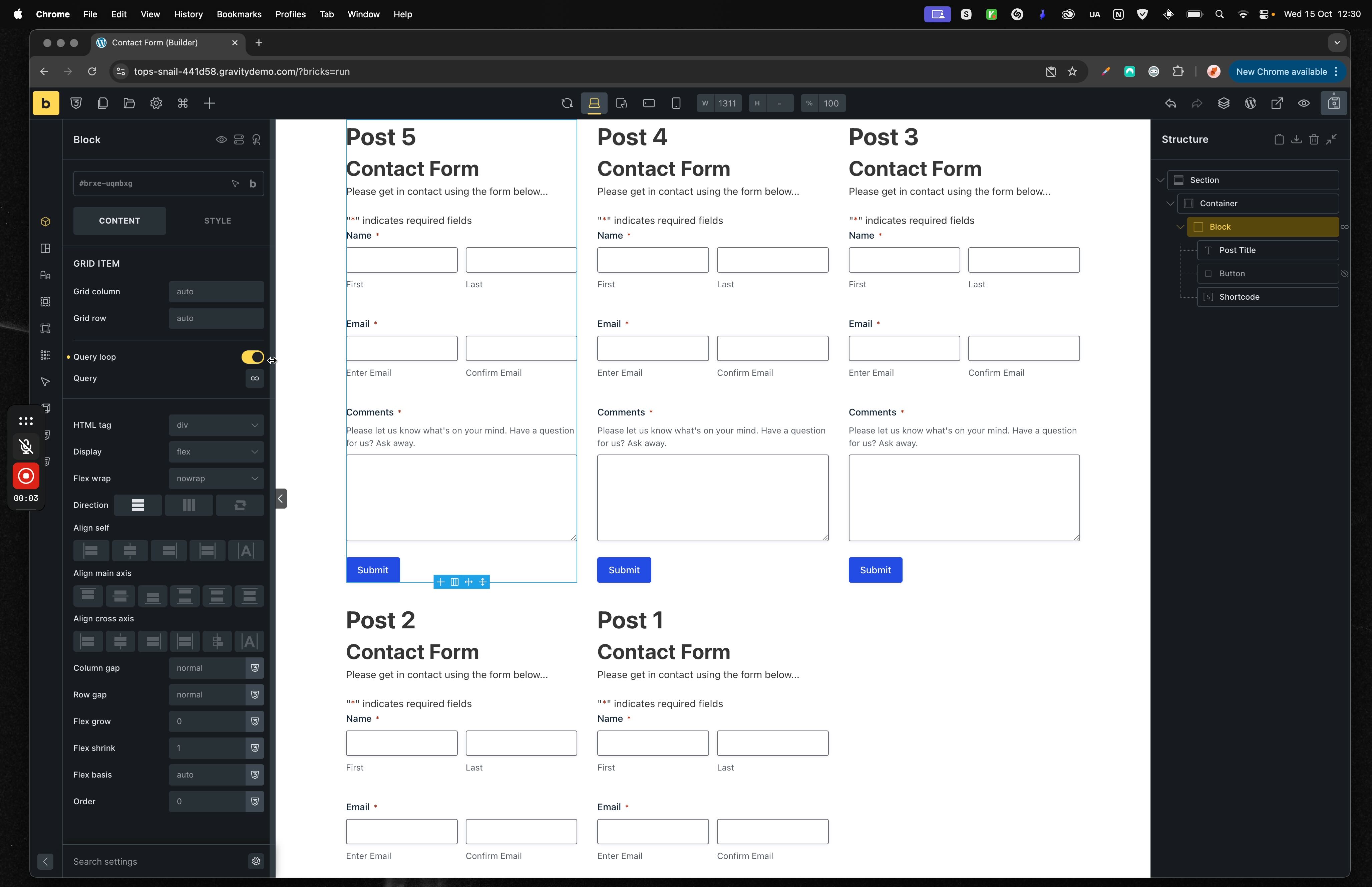Image resolution: width=1372 pixels, height=887 pixels.
Task: Click the eye icon in the Block panel header
Action: [221, 139]
